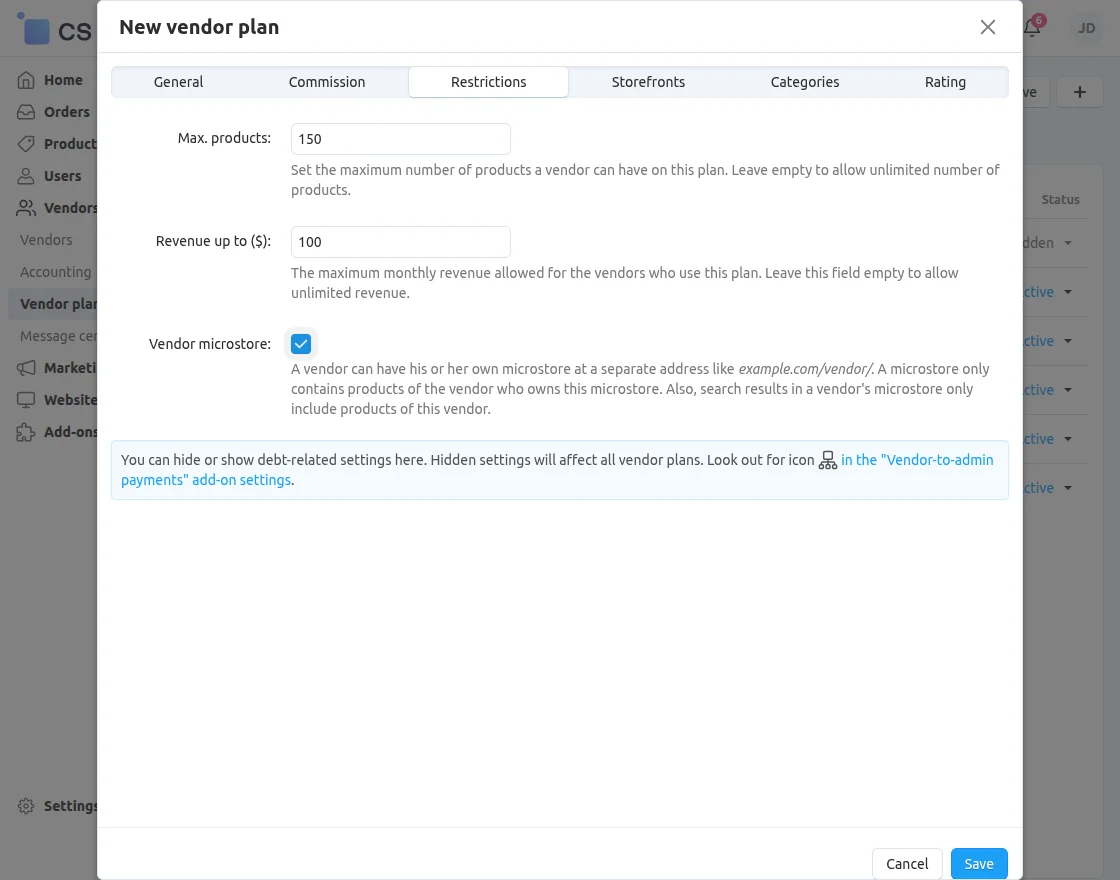Open the Vendors section icon
The image size is (1120, 880).
[x=26, y=207]
